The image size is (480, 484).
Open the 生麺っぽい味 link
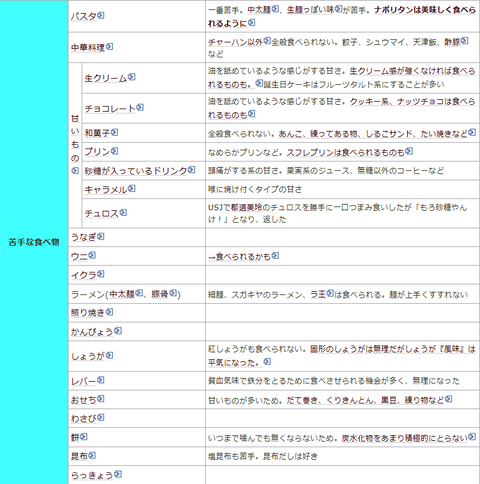click(x=310, y=10)
